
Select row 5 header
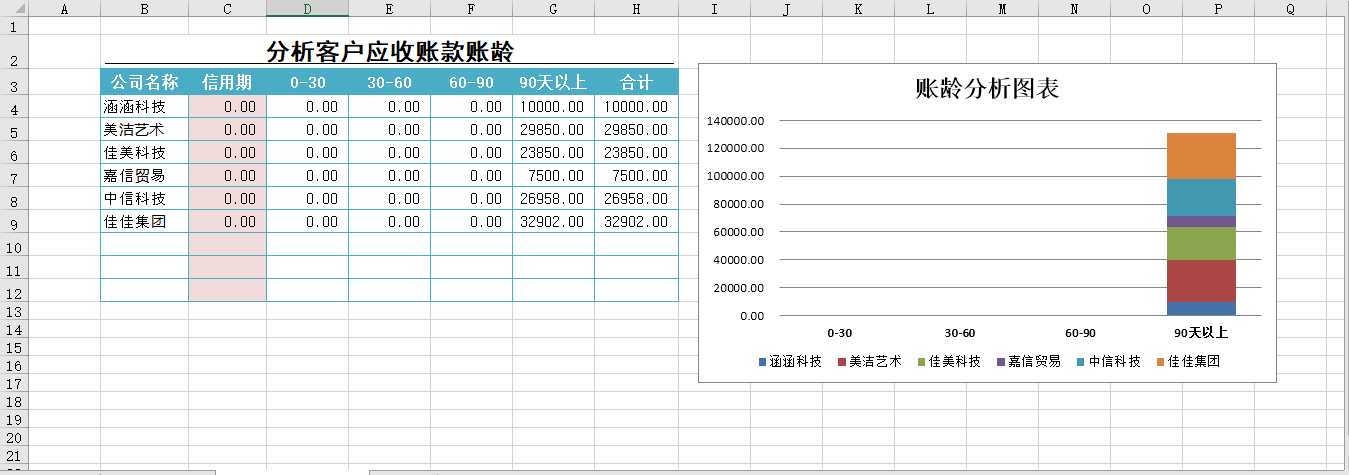13,131
